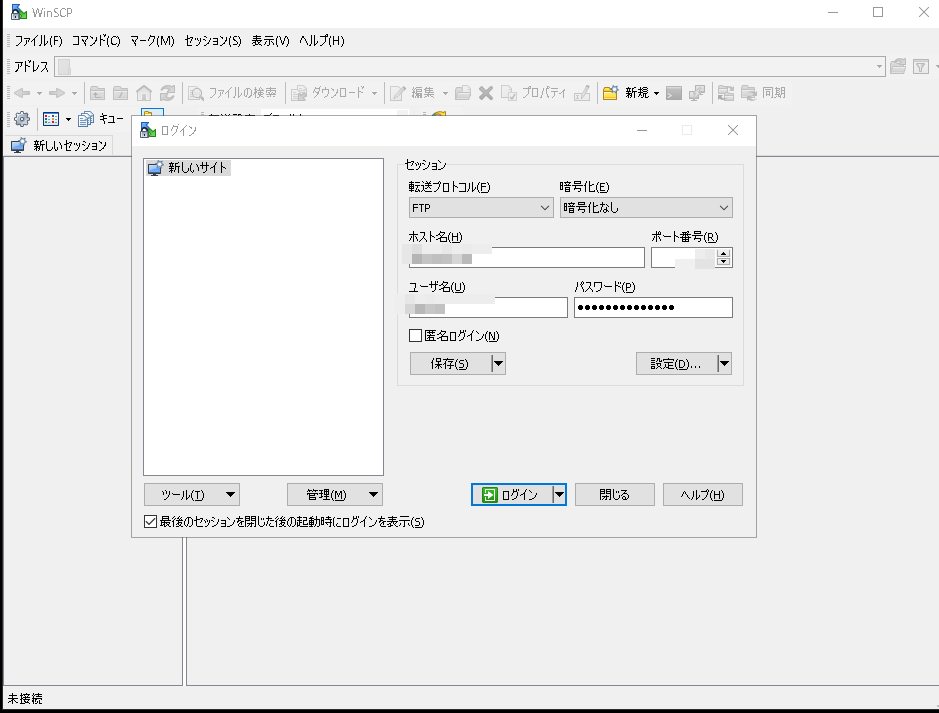Click the ログイン button
Image resolution: width=939 pixels, height=713 pixels.
coord(510,495)
